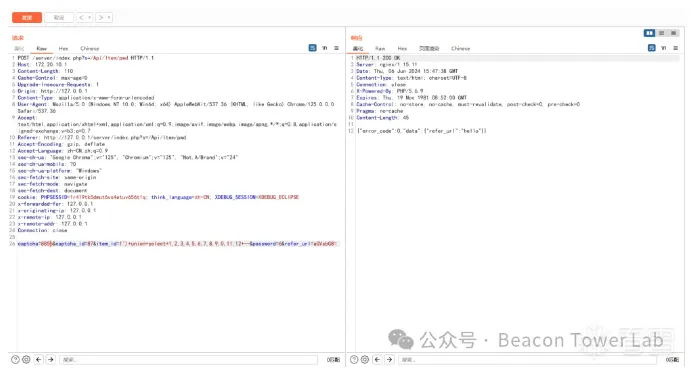Viewport: 694px width, 380px height.
Task: Focus the request panel search field
Action: point(189,360)
